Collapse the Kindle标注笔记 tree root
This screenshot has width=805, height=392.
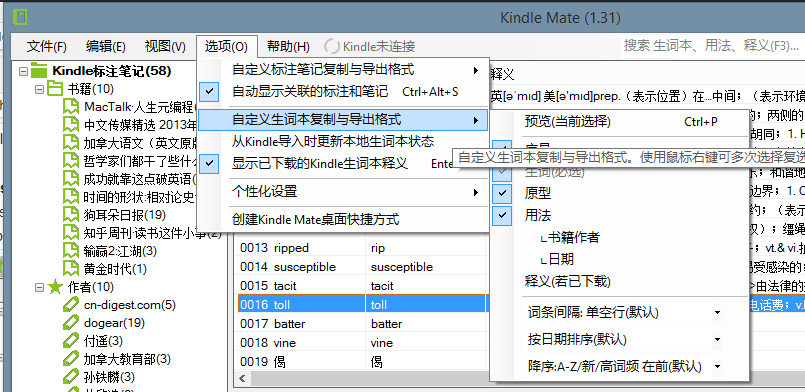pyautogui.click(x=23, y=71)
